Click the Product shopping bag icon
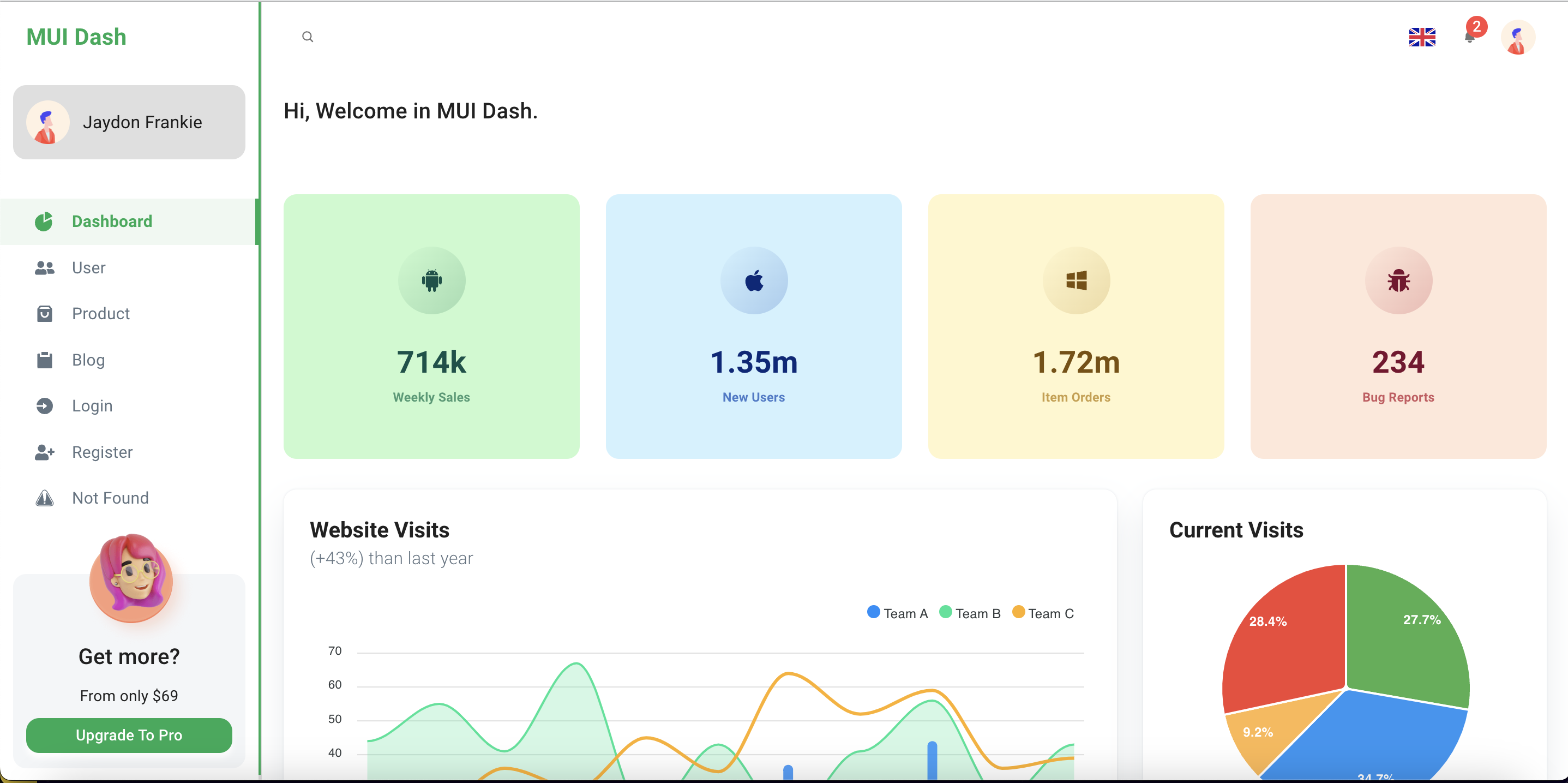Screen dimensions: 1568x783 (44, 314)
